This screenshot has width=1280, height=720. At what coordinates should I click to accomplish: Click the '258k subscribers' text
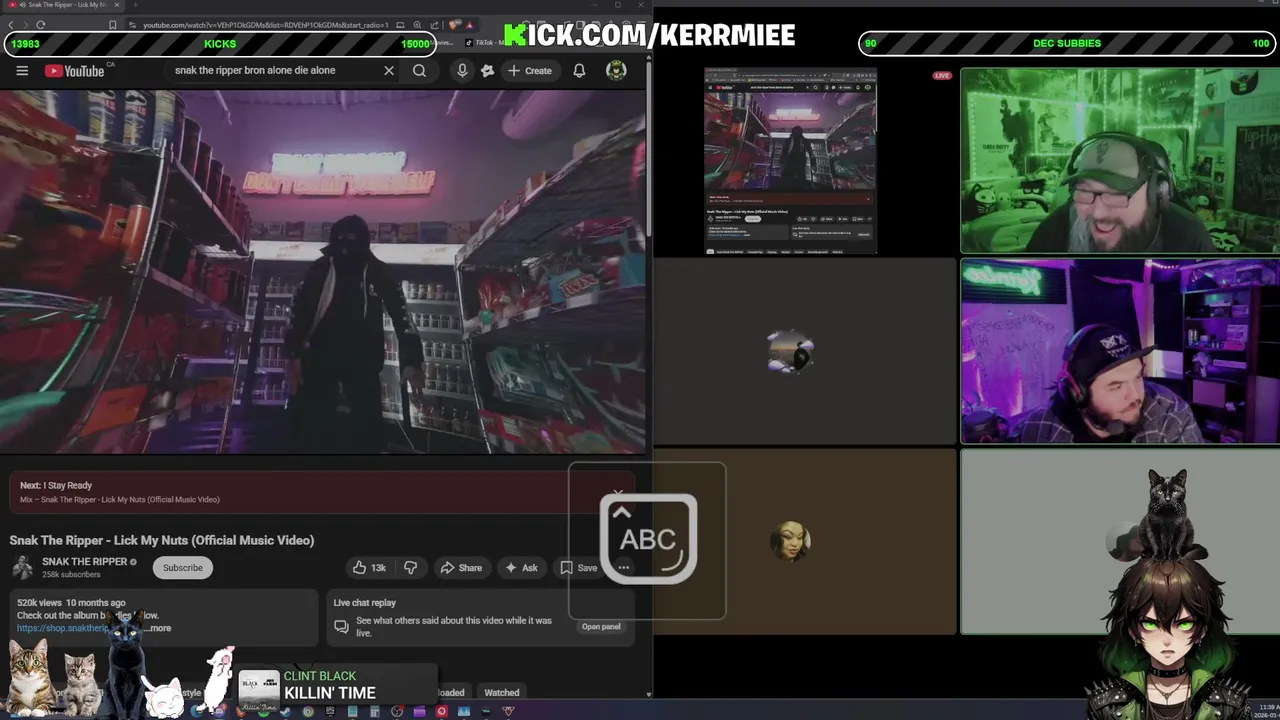tap(71, 575)
